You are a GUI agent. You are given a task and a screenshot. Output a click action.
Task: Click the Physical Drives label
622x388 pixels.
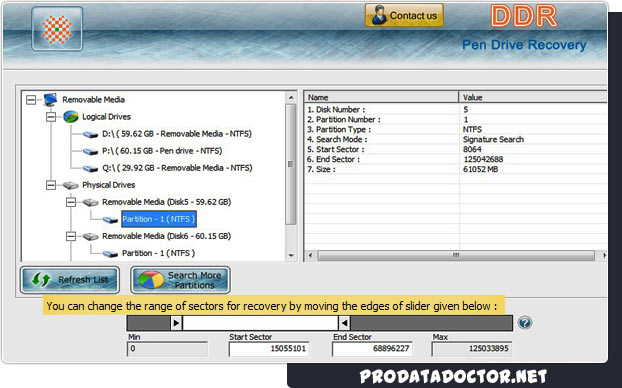(108, 185)
